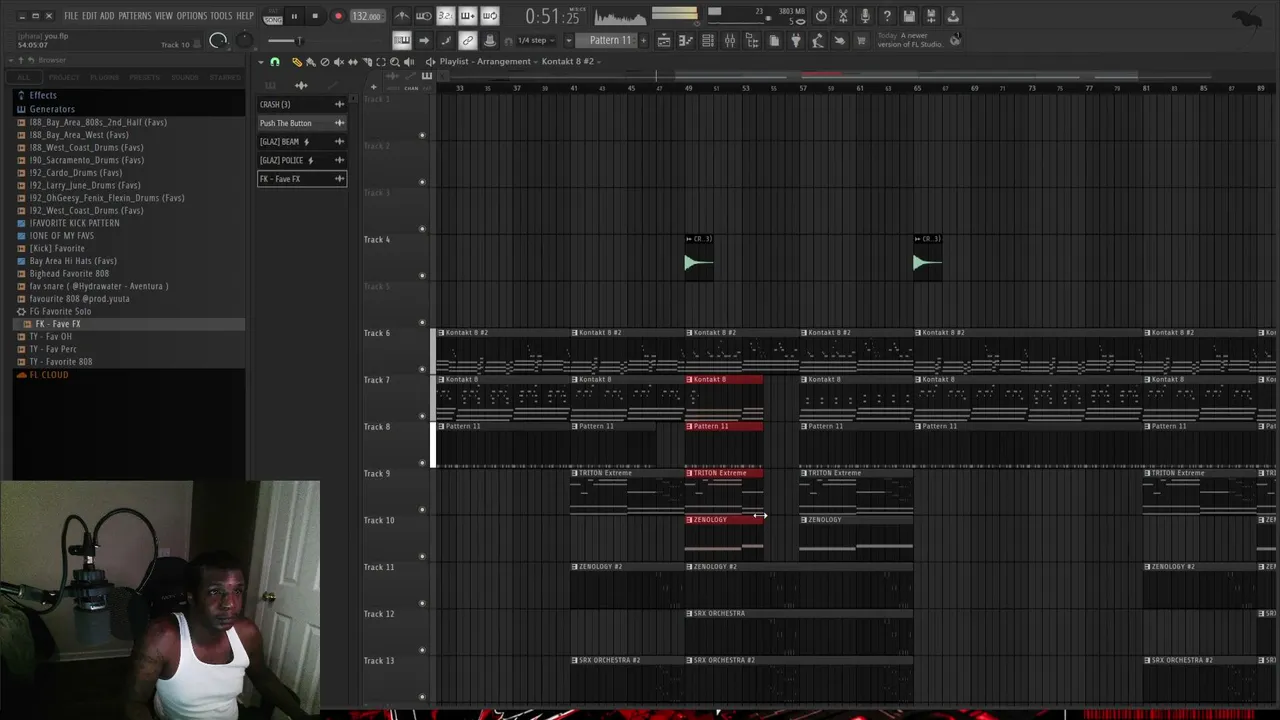Click the export render icon
This screenshot has width=1280, height=720.
pos(931,16)
